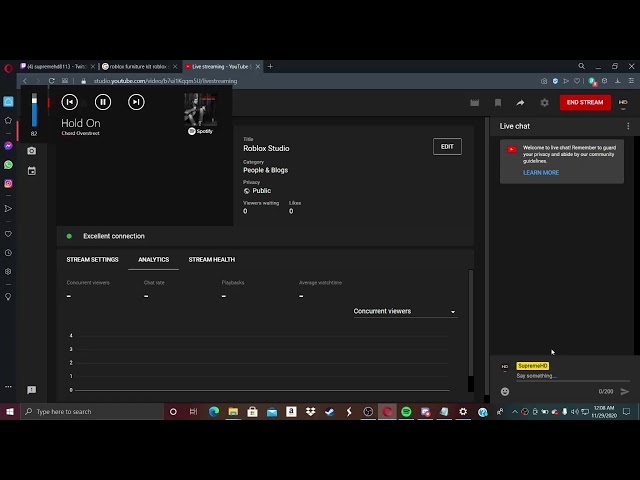Click the Windows taskbar search box
This screenshot has height=480, width=640.
click(92, 411)
